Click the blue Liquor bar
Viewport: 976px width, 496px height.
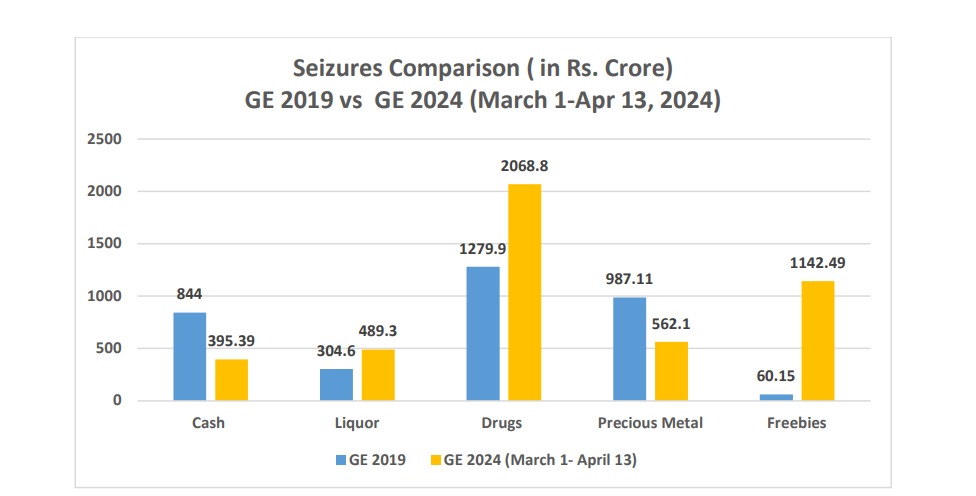[337, 384]
